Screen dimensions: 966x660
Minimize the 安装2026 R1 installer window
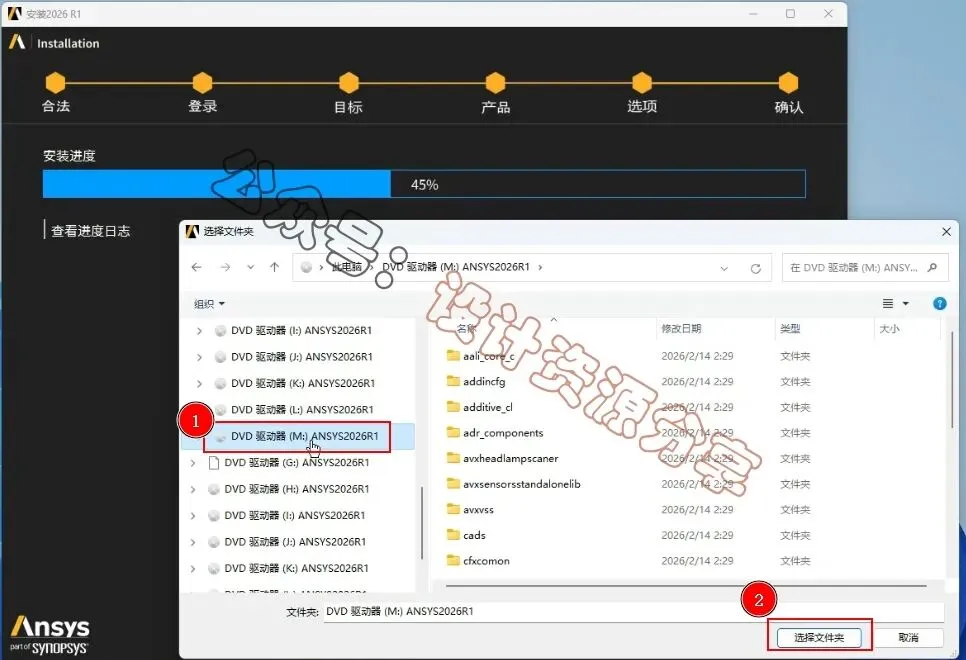(x=753, y=14)
